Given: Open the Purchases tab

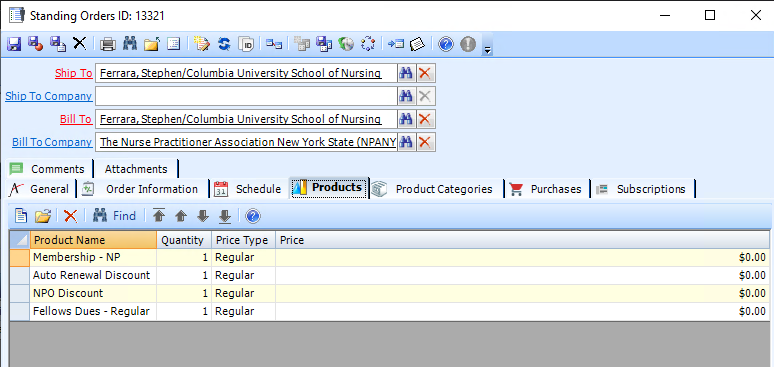Looking at the screenshot, I should tap(548, 189).
